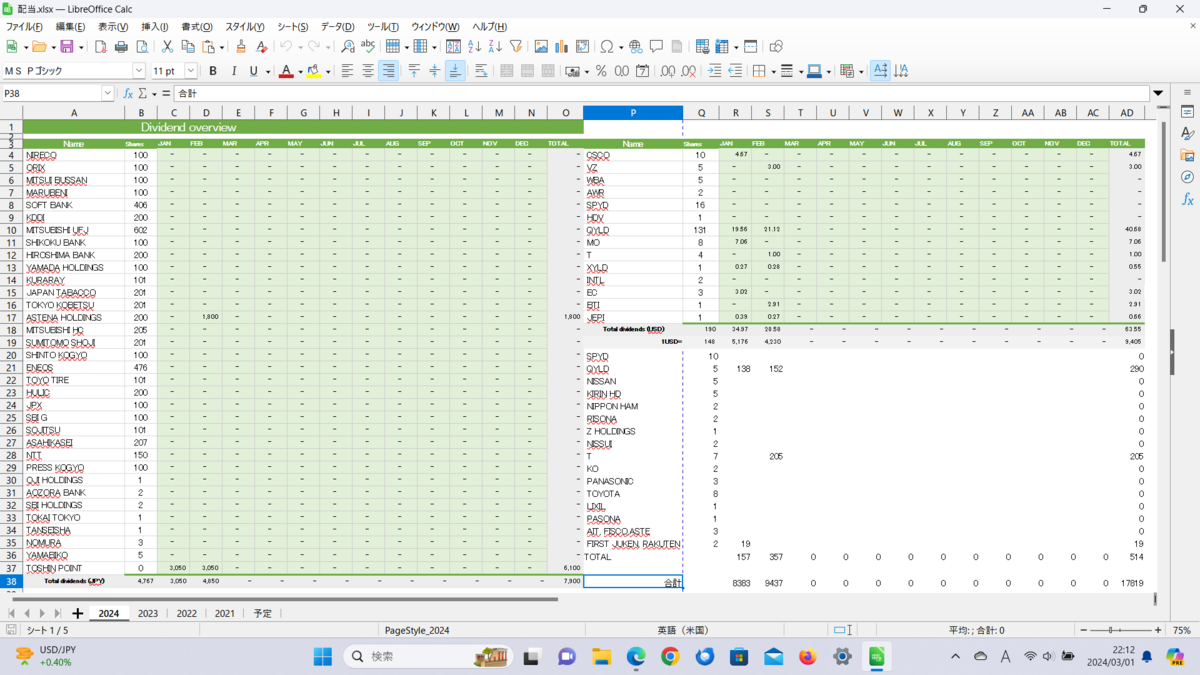1200x675 pixels.
Task: Open Find & Replace icon
Action: (347, 46)
